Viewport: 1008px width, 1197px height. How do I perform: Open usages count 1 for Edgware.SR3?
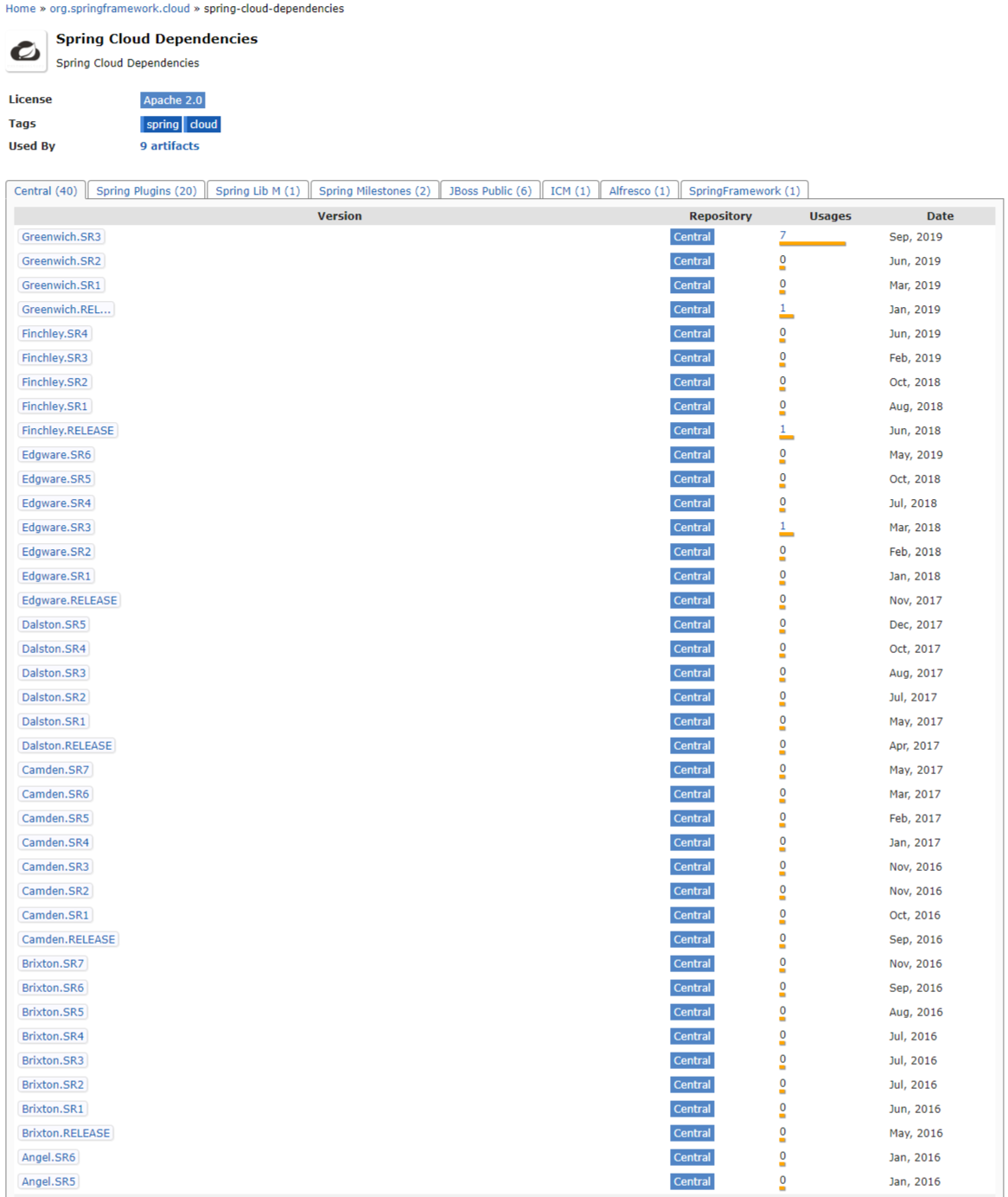click(x=782, y=526)
